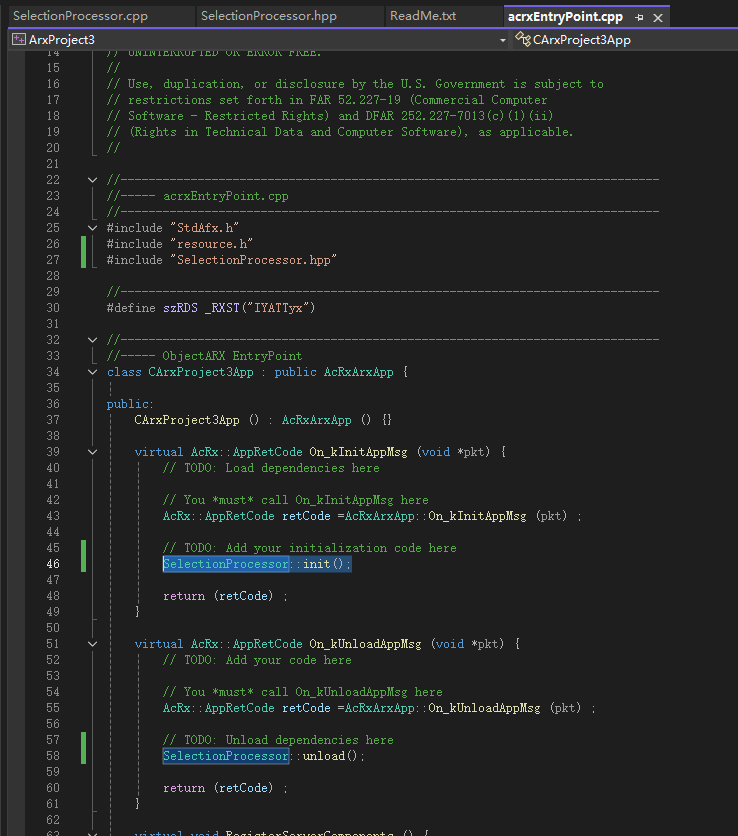Image resolution: width=738 pixels, height=836 pixels.
Task: Open the ArxProject3 project scope dropdown
Action: (x=502, y=40)
